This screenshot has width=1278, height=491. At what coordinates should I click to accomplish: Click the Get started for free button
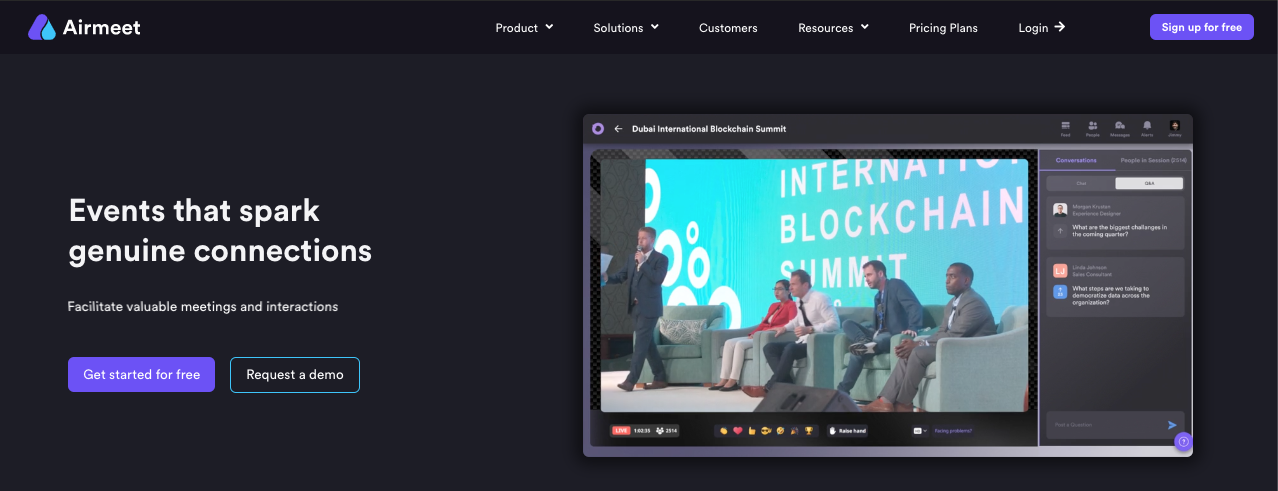tap(141, 374)
